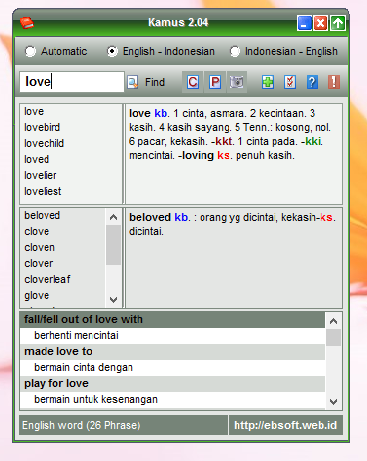Click the green up-arrow always-on-top button
The image size is (367, 461).
click(338, 23)
